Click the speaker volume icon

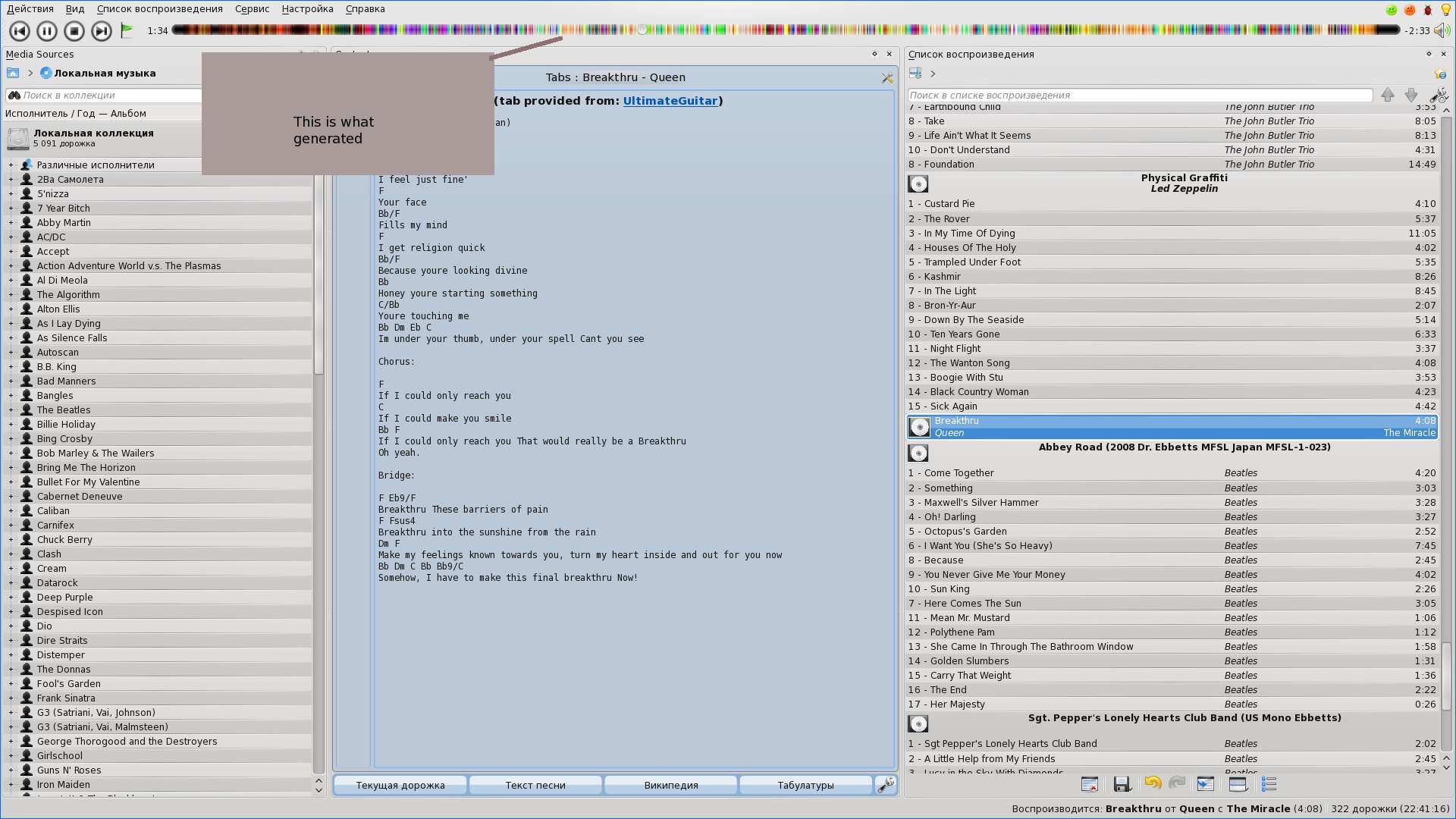click(x=1442, y=30)
